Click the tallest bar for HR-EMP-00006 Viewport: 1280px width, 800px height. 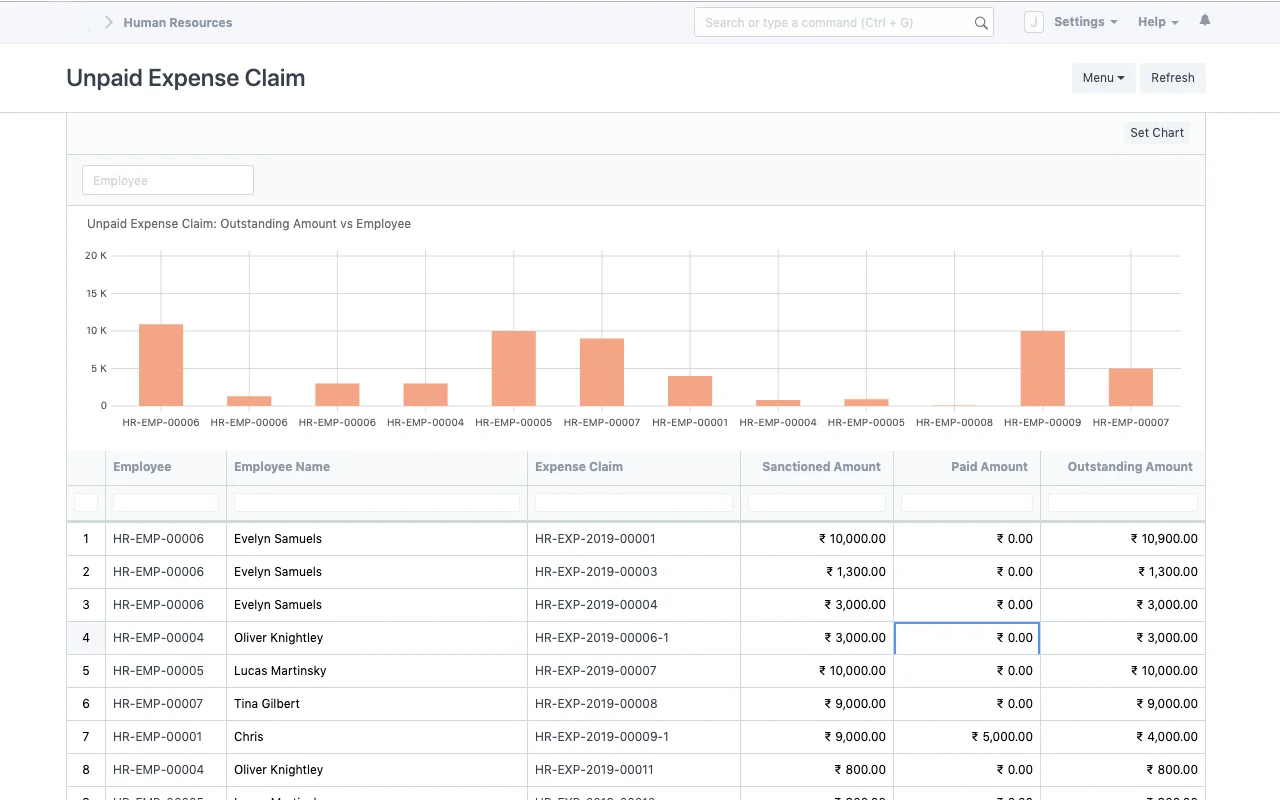tap(161, 365)
